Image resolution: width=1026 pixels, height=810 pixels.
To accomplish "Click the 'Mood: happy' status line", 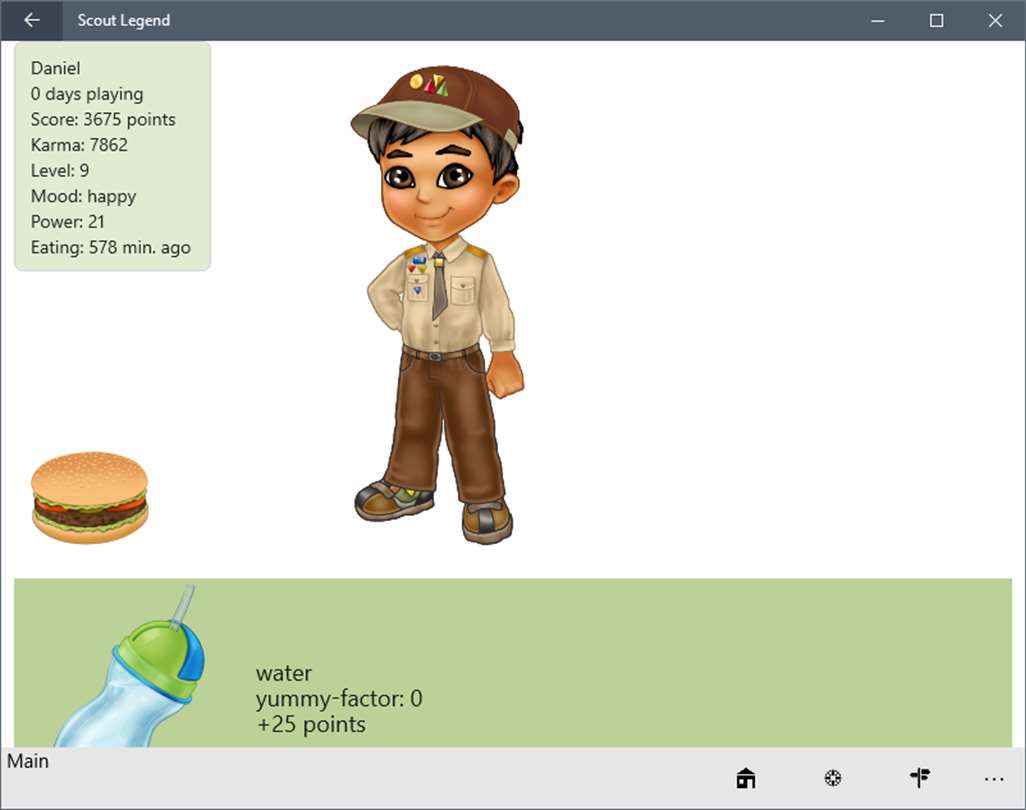I will tap(83, 196).
